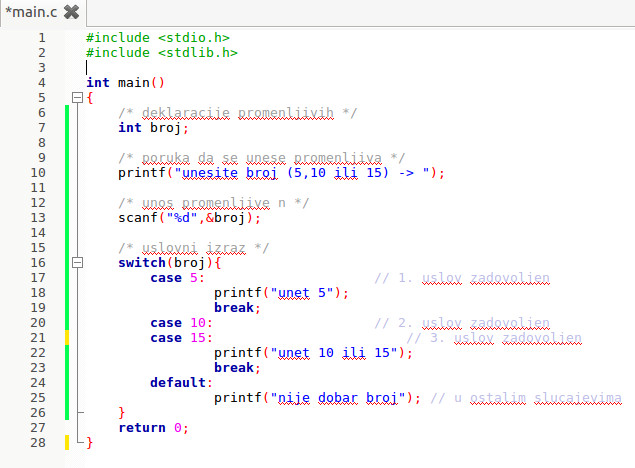Click the default: label

(181, 382)
